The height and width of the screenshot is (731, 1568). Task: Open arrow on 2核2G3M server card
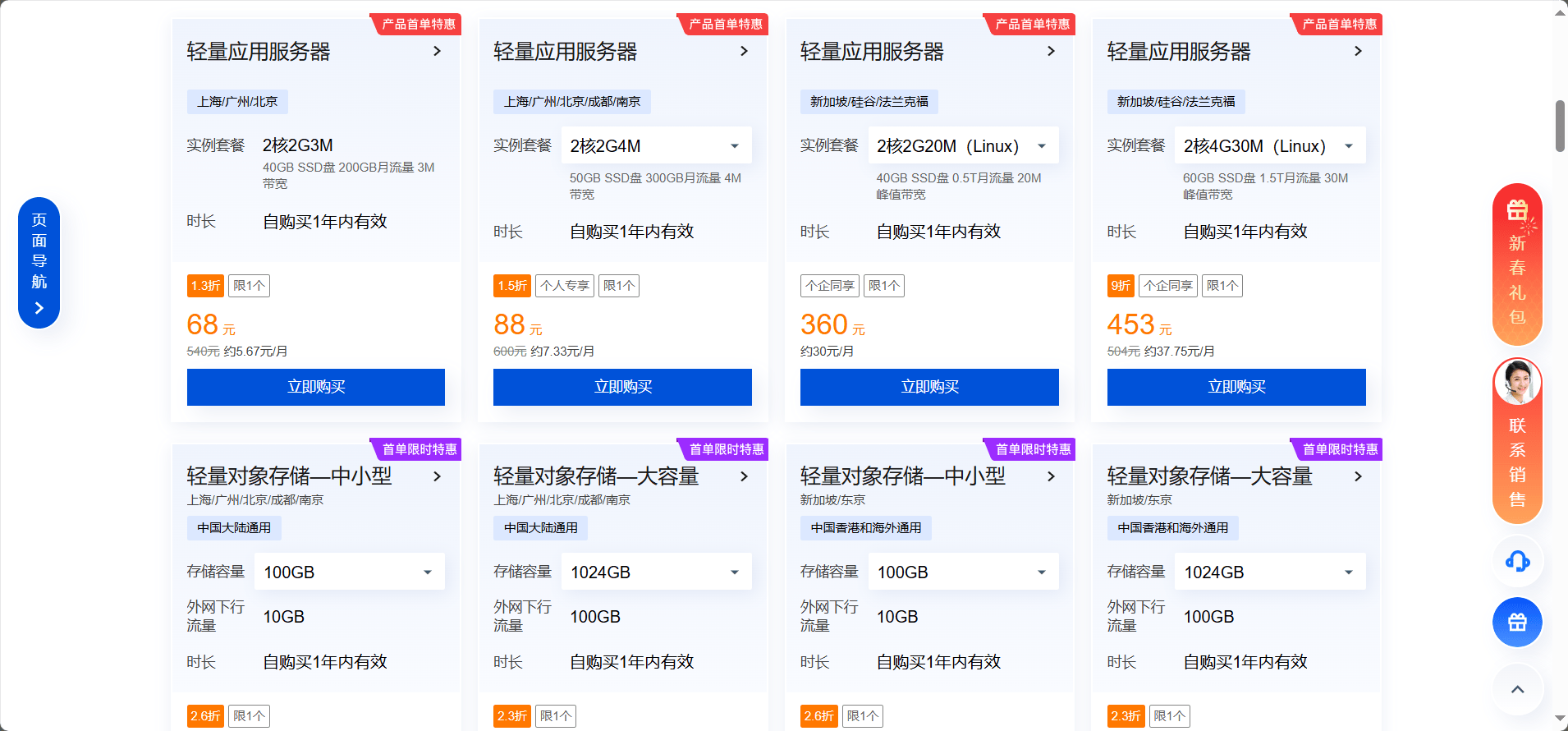pyautogui.click(x=437, y=51)
